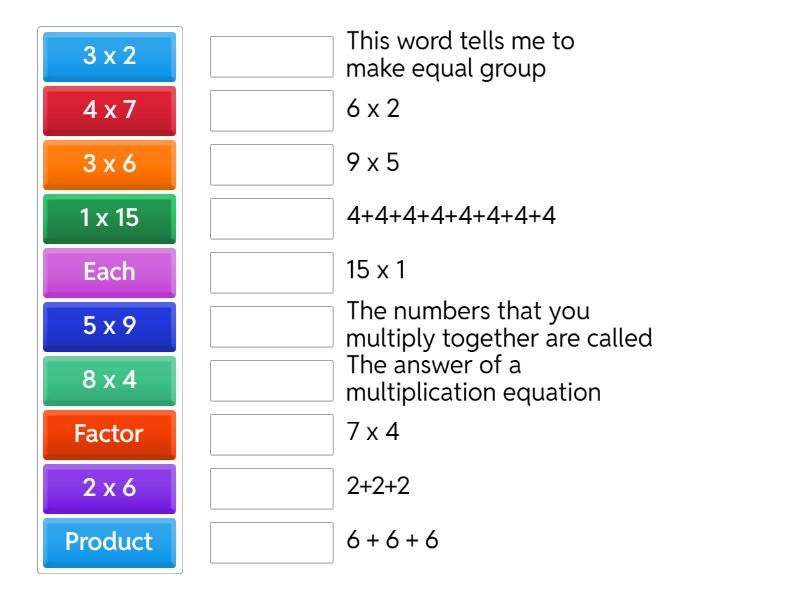Click the box beside '4+4+4+4+4+4+4+4'
Viewport: 800px width, 600px height.
pos(271,219)
